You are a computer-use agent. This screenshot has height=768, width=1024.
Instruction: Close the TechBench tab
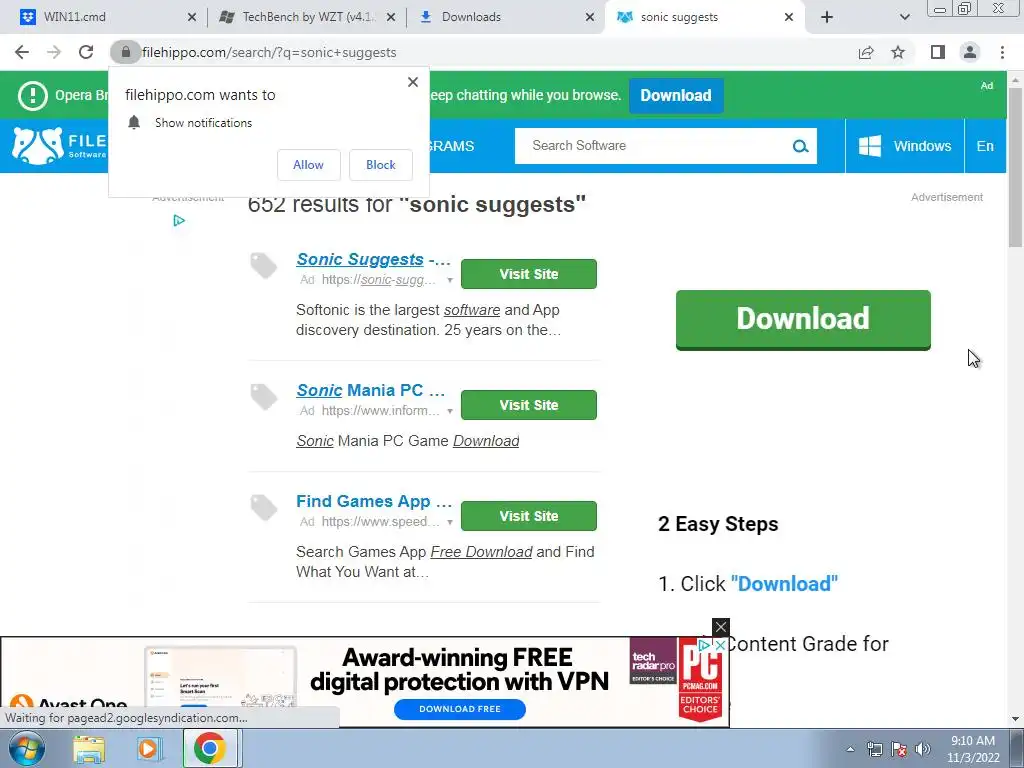(391, 17)
